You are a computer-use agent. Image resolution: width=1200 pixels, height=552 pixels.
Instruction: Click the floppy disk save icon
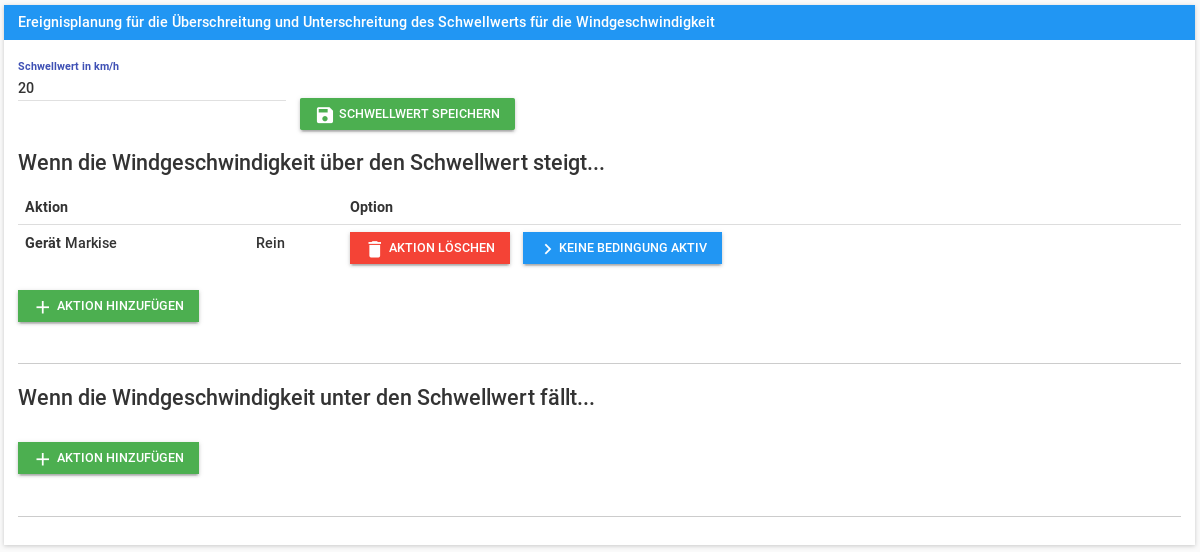[x=324, y=114]
